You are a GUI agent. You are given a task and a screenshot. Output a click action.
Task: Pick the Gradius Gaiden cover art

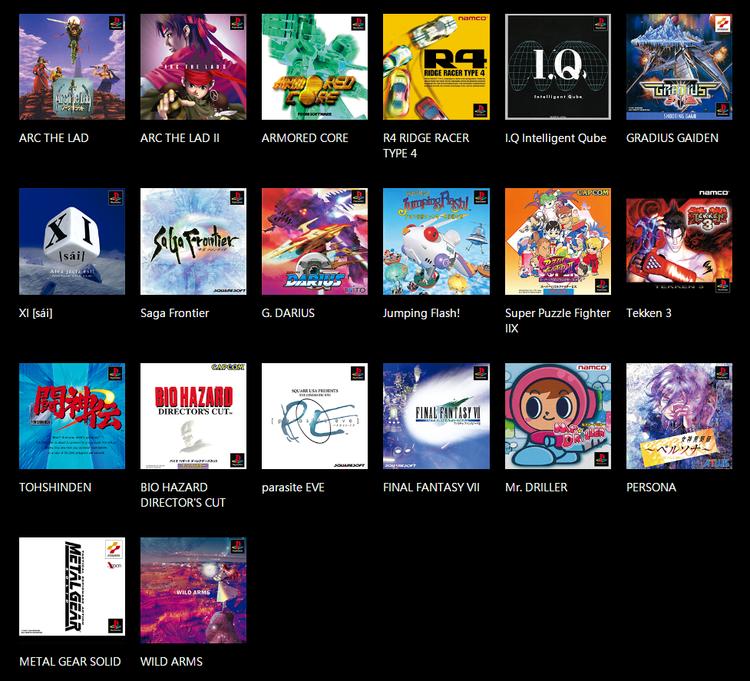click(679, 67)
